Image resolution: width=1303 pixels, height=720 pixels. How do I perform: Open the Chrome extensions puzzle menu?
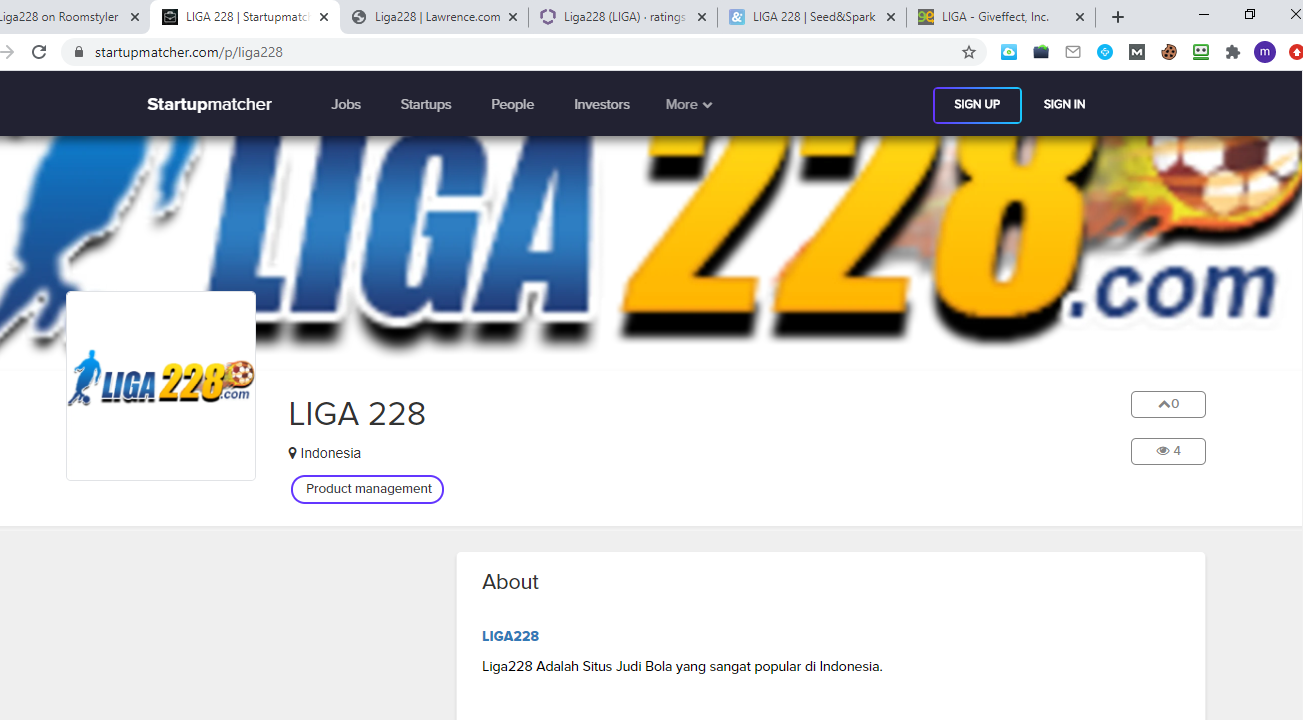(x=1233, y=52)
